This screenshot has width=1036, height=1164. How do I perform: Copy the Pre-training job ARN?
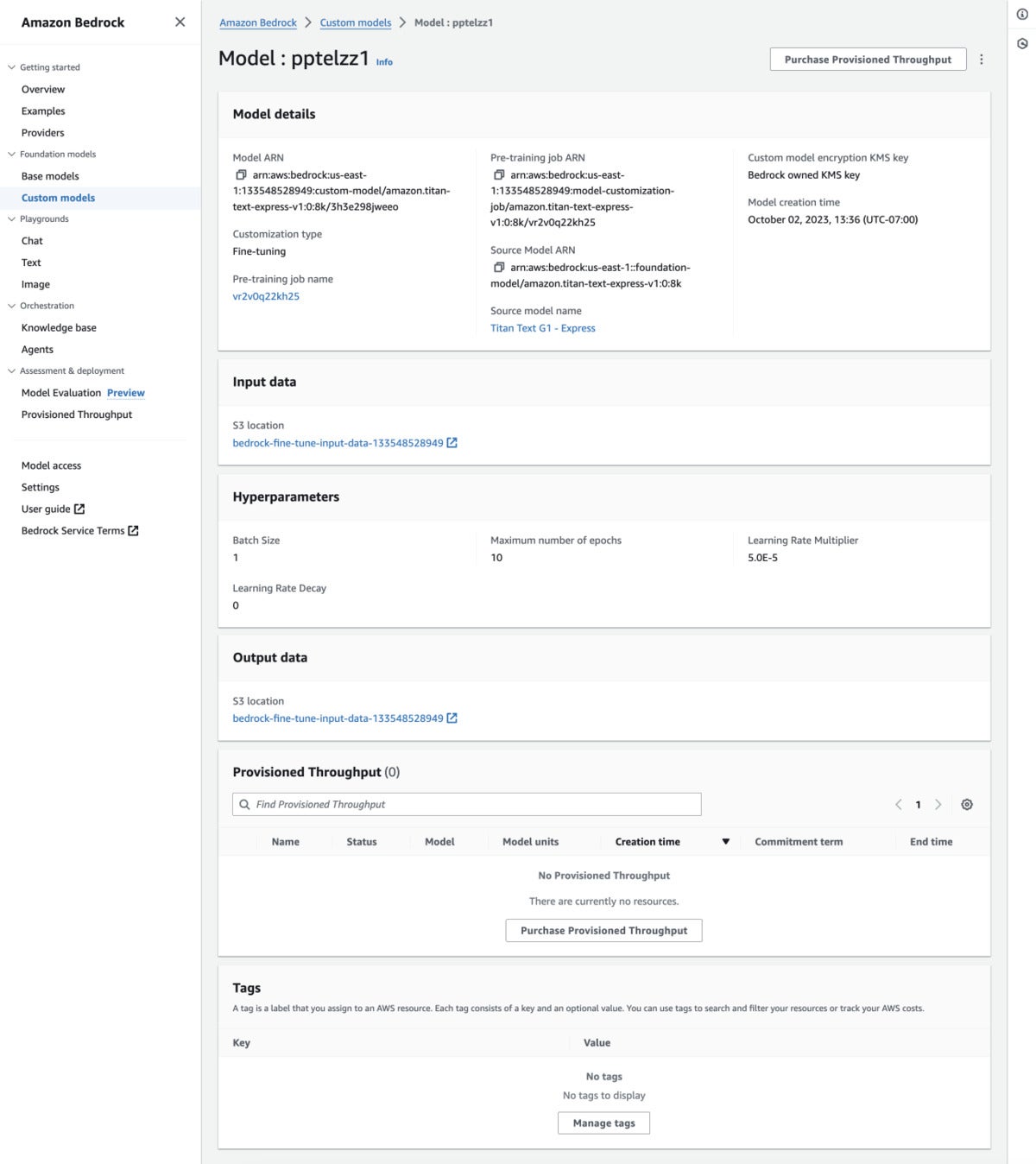pyautogui.click(x=499, y=175)
